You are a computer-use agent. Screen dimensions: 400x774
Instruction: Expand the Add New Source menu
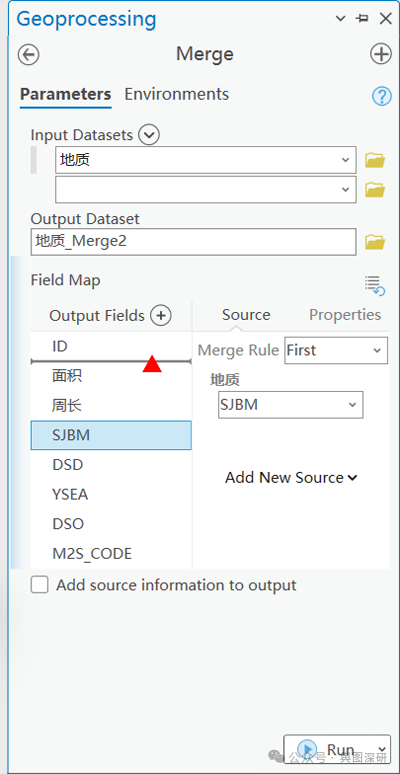[291, 478]
